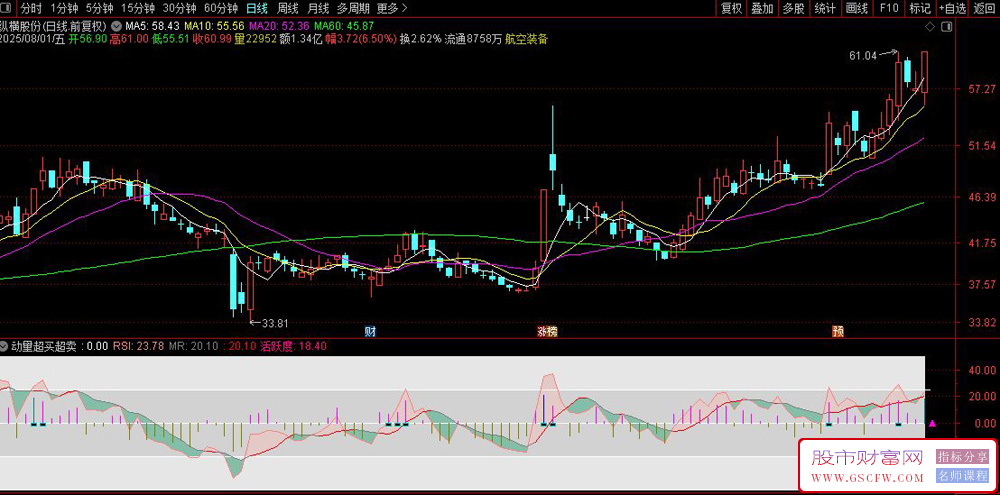
Task: Switch to 周线 weekly chart
Action: click(x=288, y=8)
